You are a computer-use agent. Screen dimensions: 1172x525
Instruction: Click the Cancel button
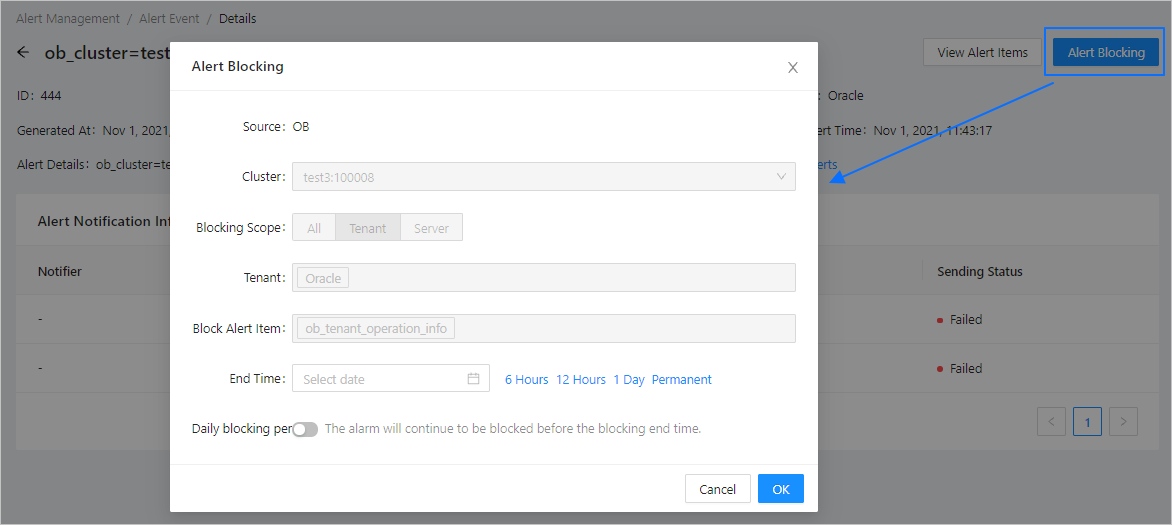coord(717,489)
